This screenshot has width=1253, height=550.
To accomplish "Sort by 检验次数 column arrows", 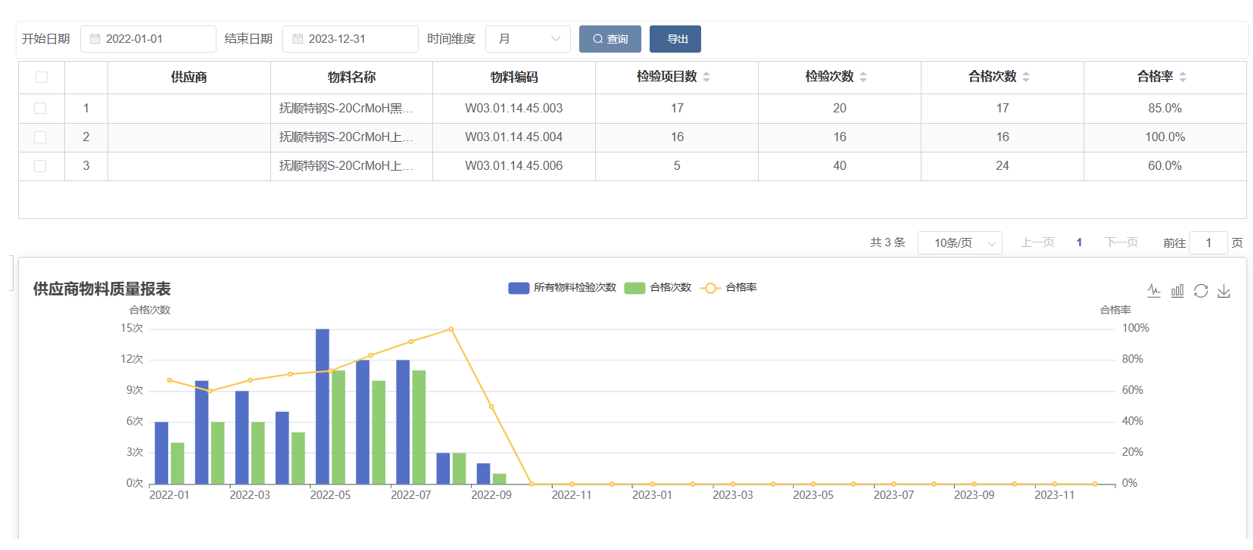I will click(x=863, y=77).
